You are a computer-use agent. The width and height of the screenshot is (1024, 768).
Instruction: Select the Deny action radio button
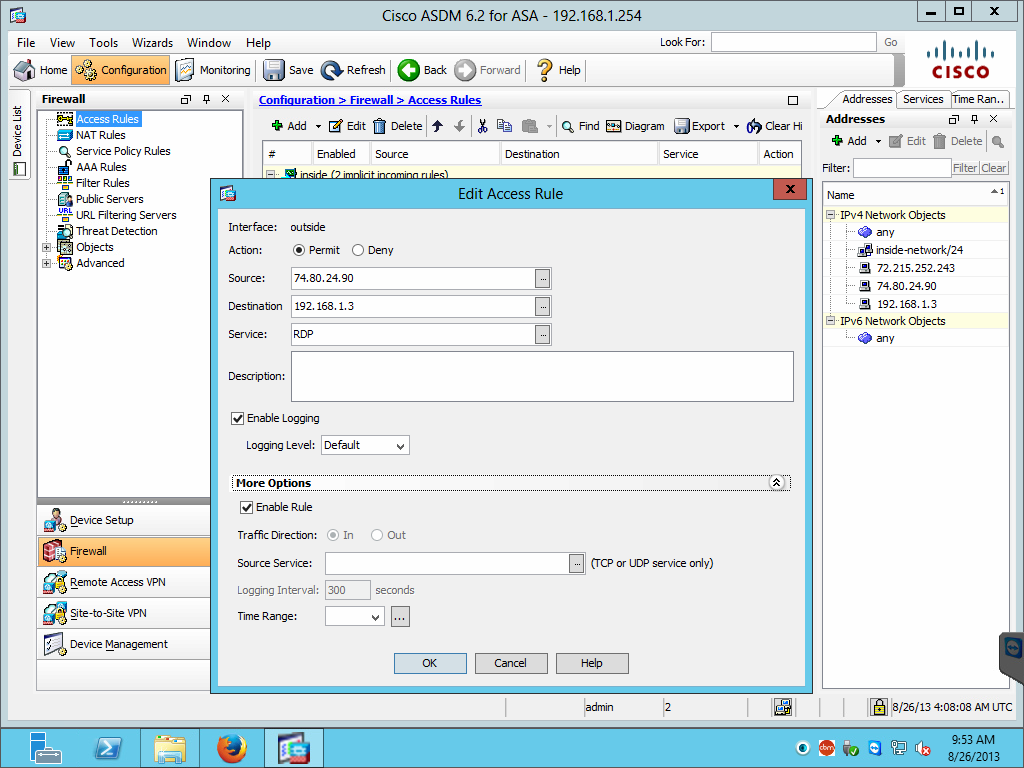tap(358, 250)
